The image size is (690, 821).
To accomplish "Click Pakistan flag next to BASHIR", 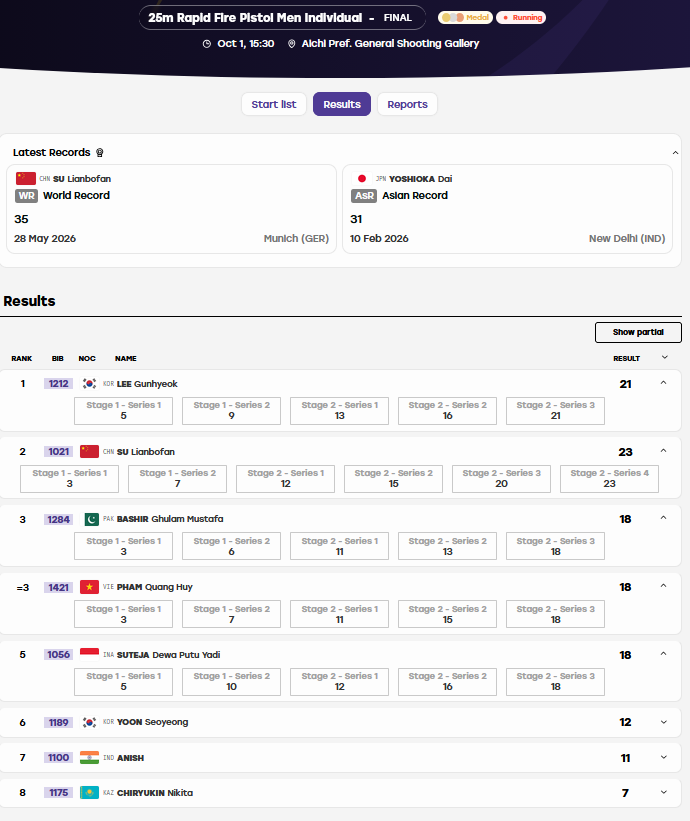I will (92, 519).
